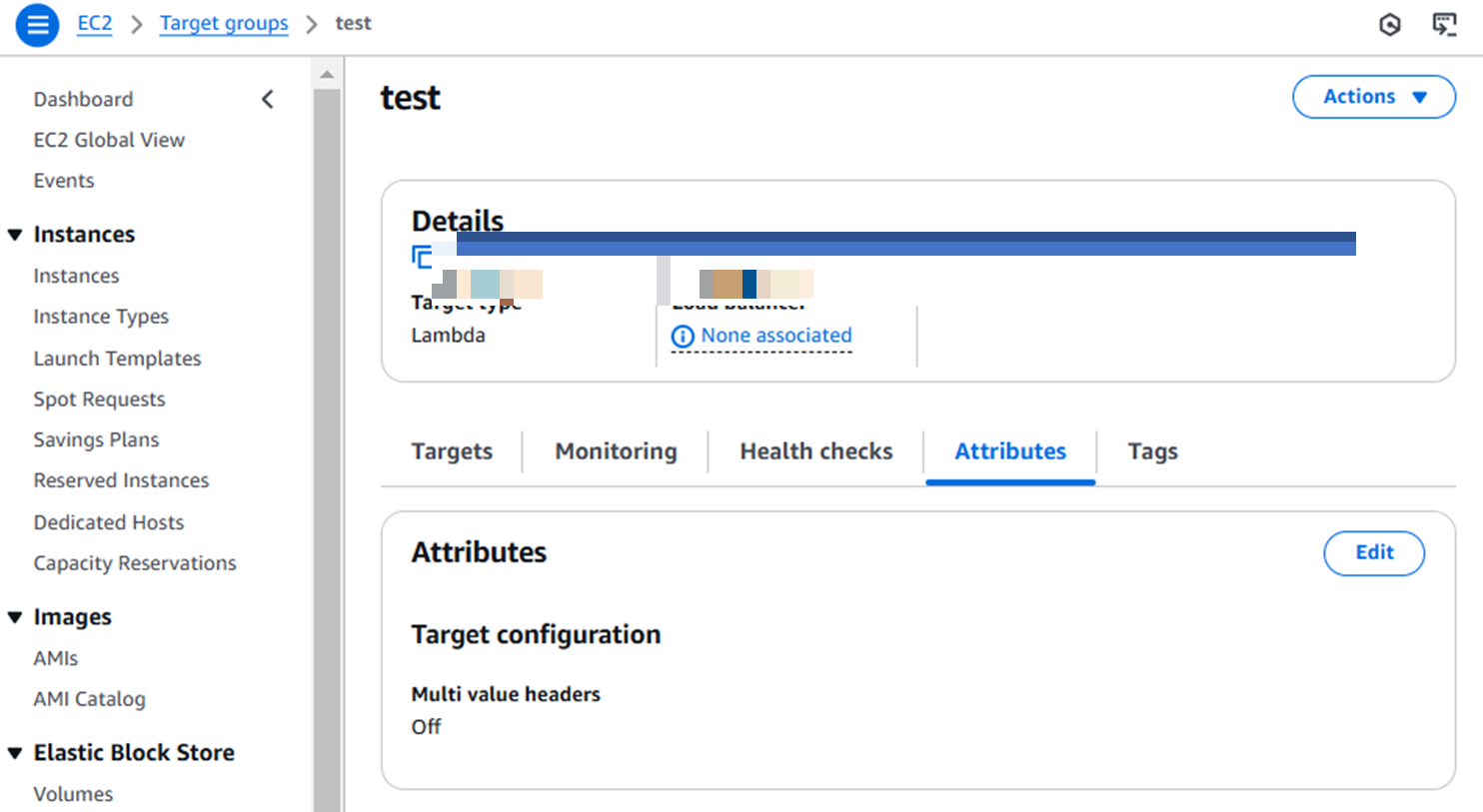Open the Monitoring tab
The height and width of the screenshot is (812, 1483).
tap(616, 451)
